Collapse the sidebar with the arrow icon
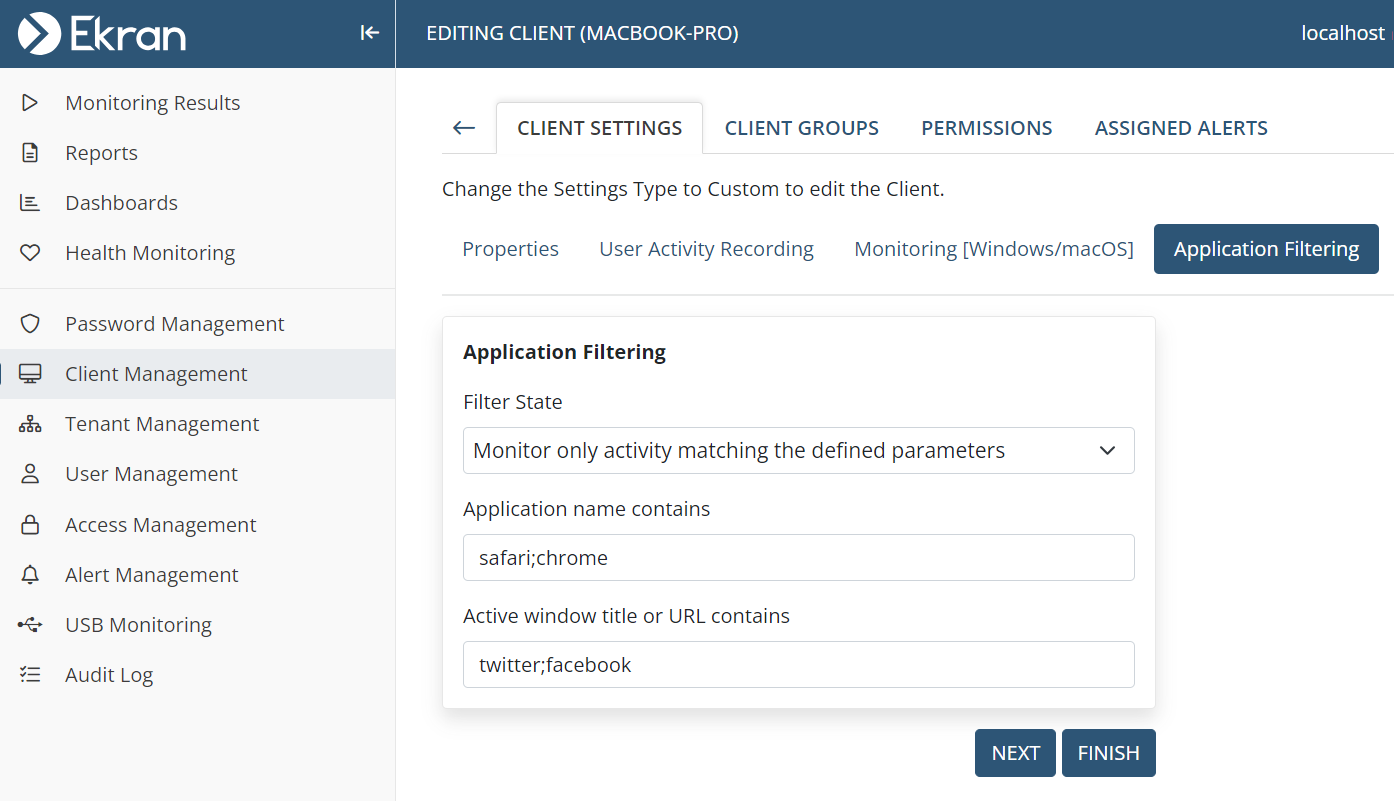The image size is (1394, 801). tap(370, 33)
